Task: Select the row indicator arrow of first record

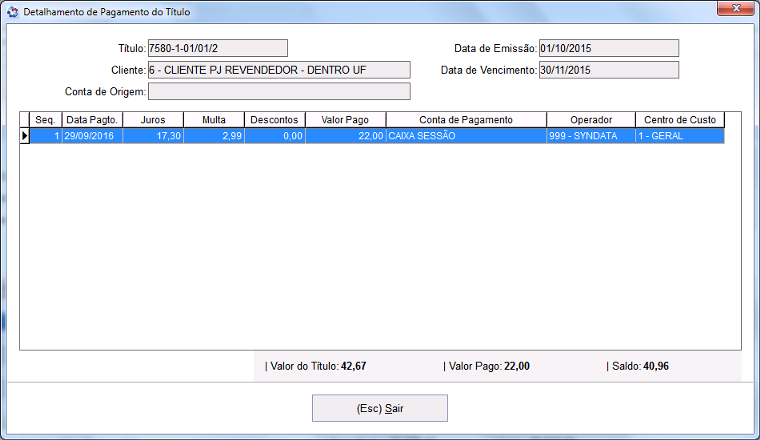Action: tap(25, 136)
